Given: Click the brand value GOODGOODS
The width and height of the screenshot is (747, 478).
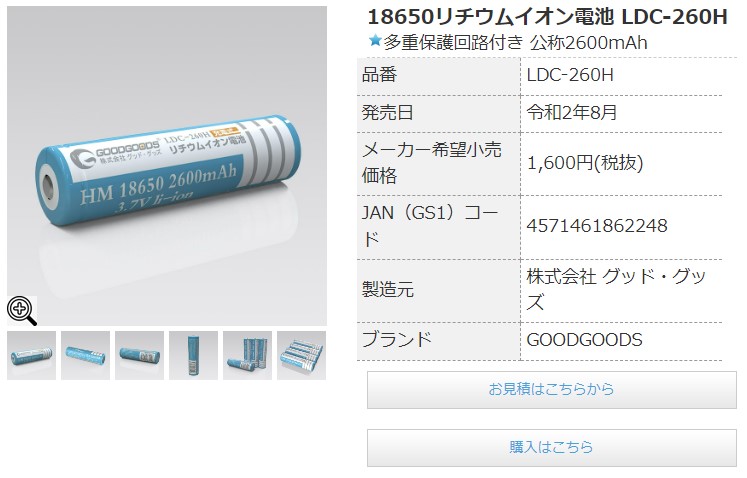Looking at the screenshot, I should point(584,340).
